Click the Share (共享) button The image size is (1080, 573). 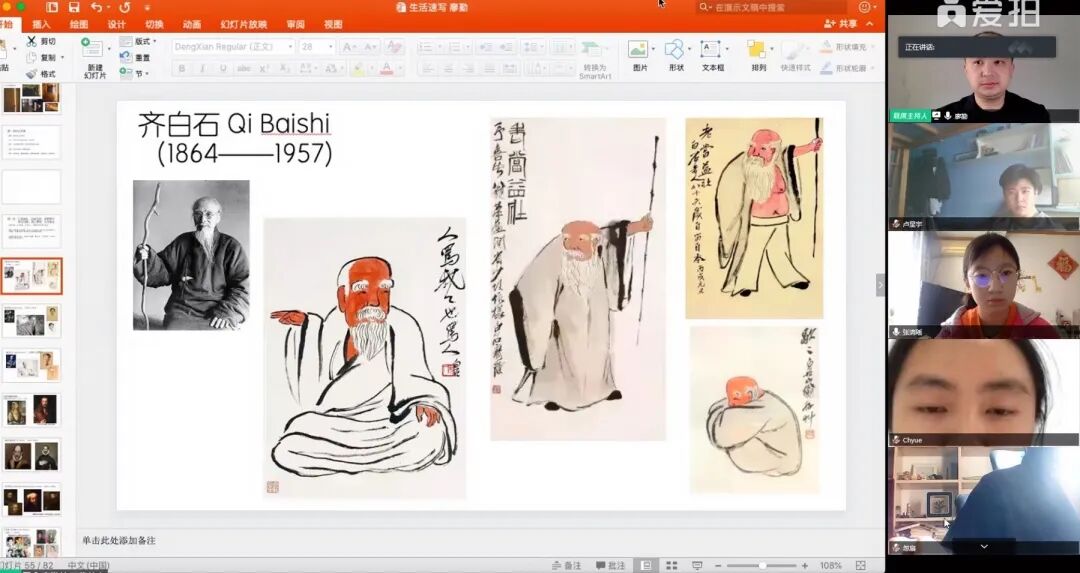841,24
